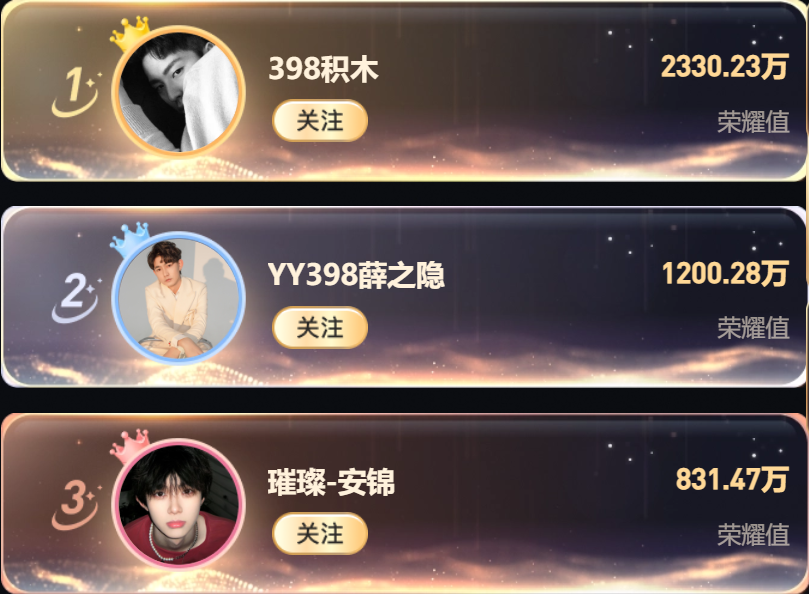Follow the user YY398薛之隐

pyautogui.click(x=320, y=328)
